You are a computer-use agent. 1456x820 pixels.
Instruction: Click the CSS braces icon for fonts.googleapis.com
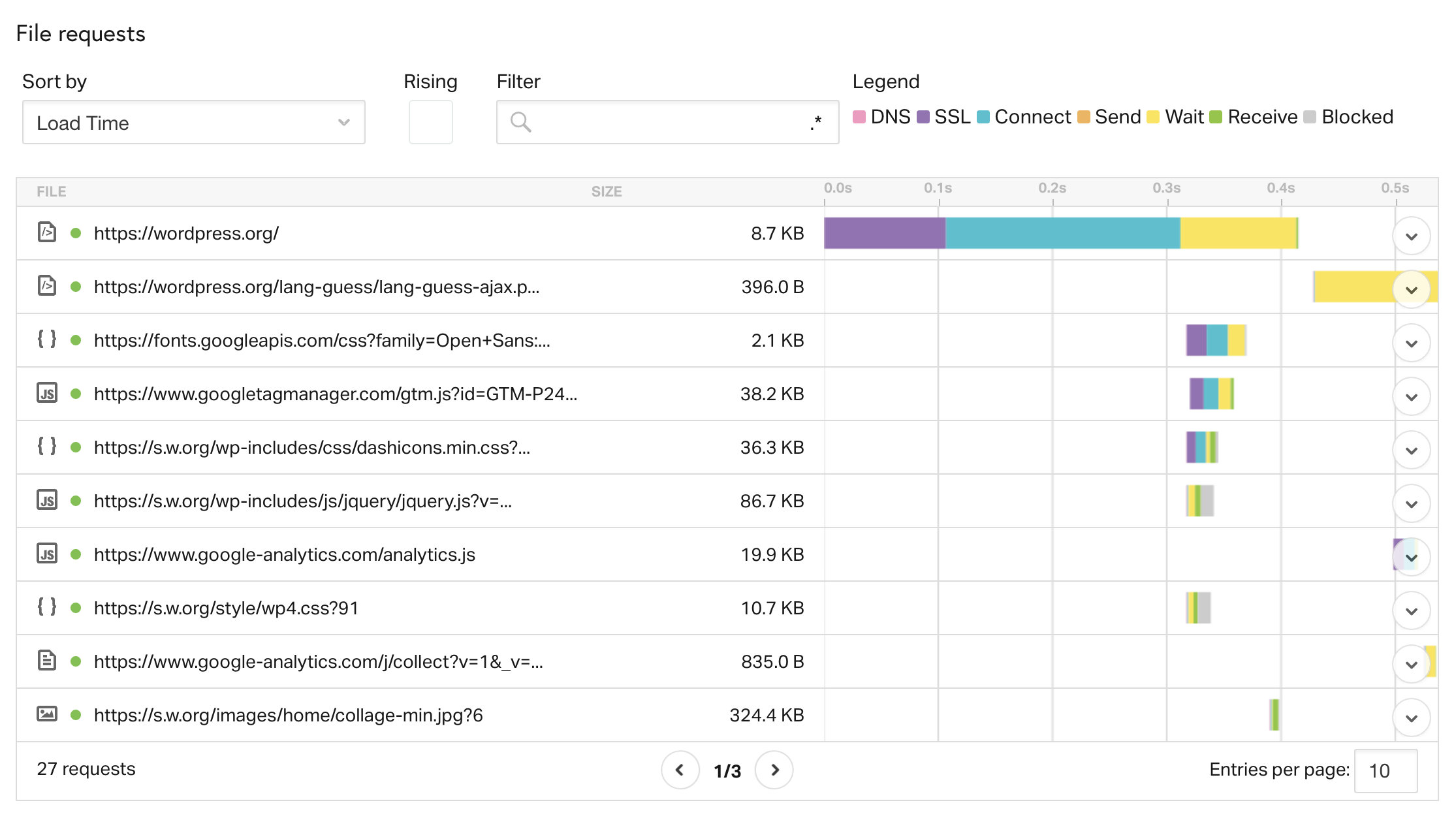[47, 339]
